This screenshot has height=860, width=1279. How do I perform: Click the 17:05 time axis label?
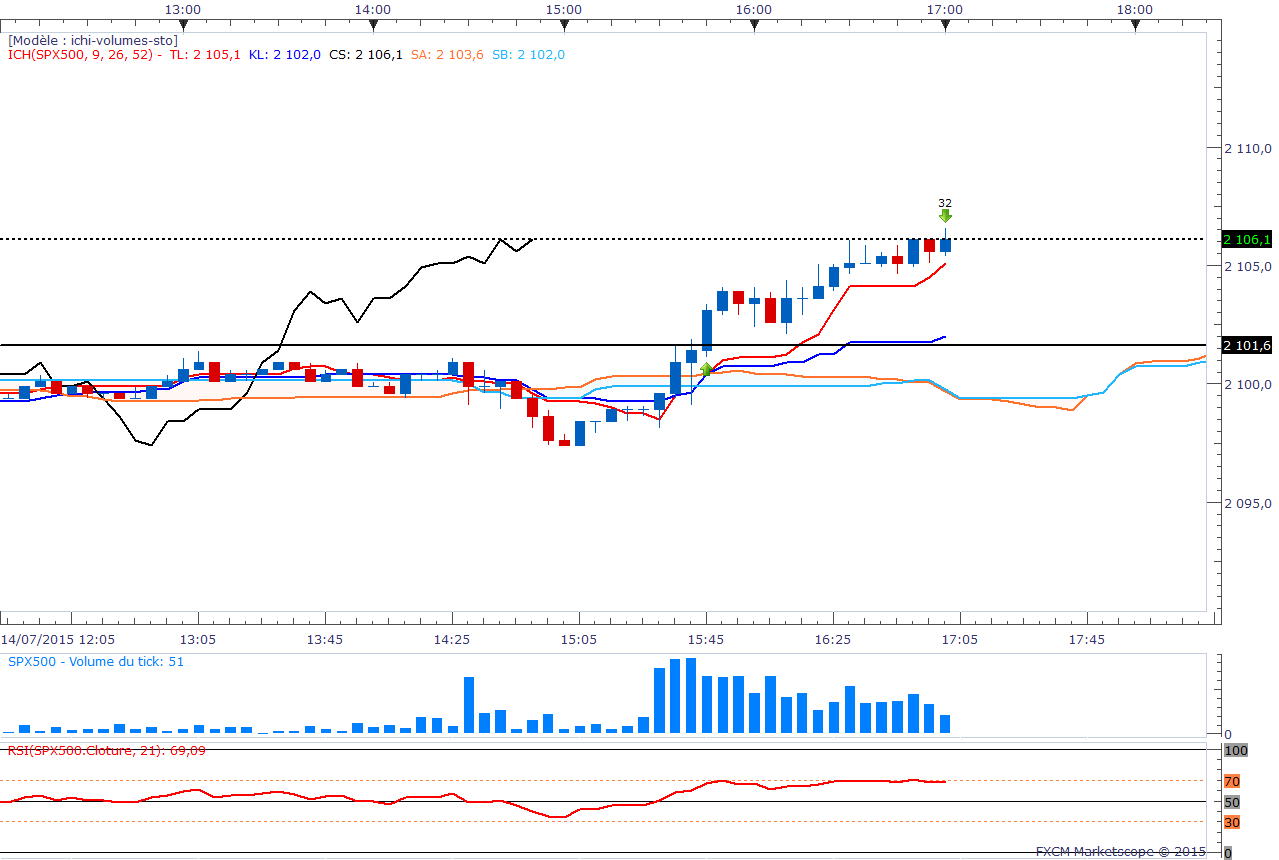[x=960, y=639]
